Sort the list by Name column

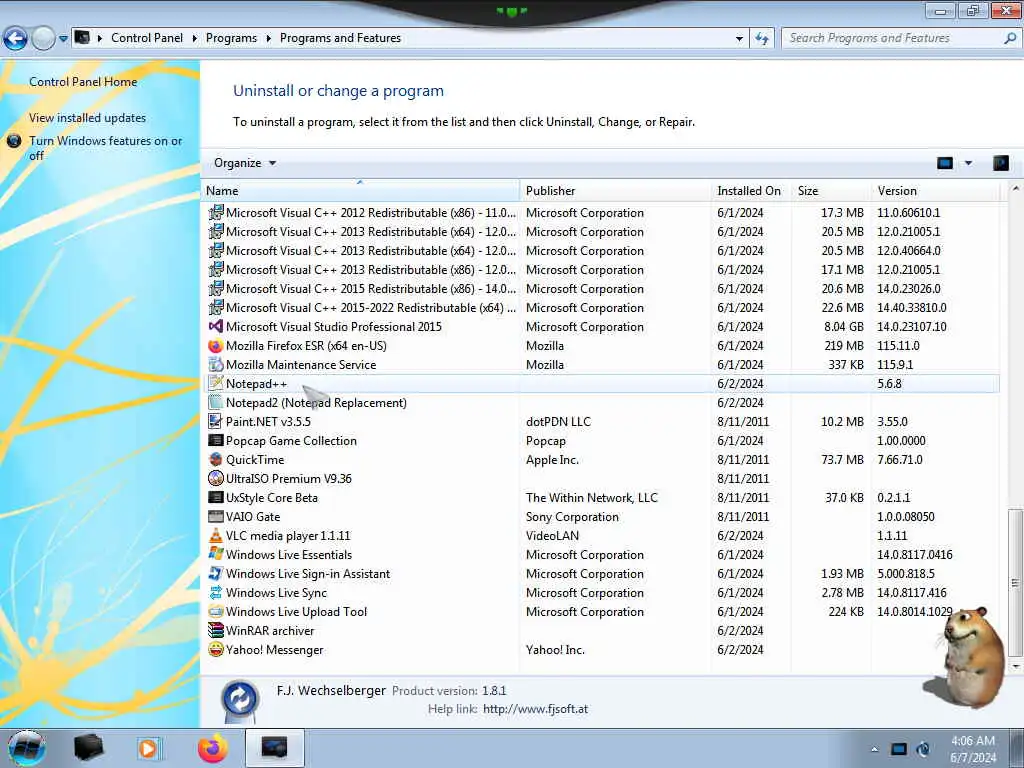[x=361, y=191]
